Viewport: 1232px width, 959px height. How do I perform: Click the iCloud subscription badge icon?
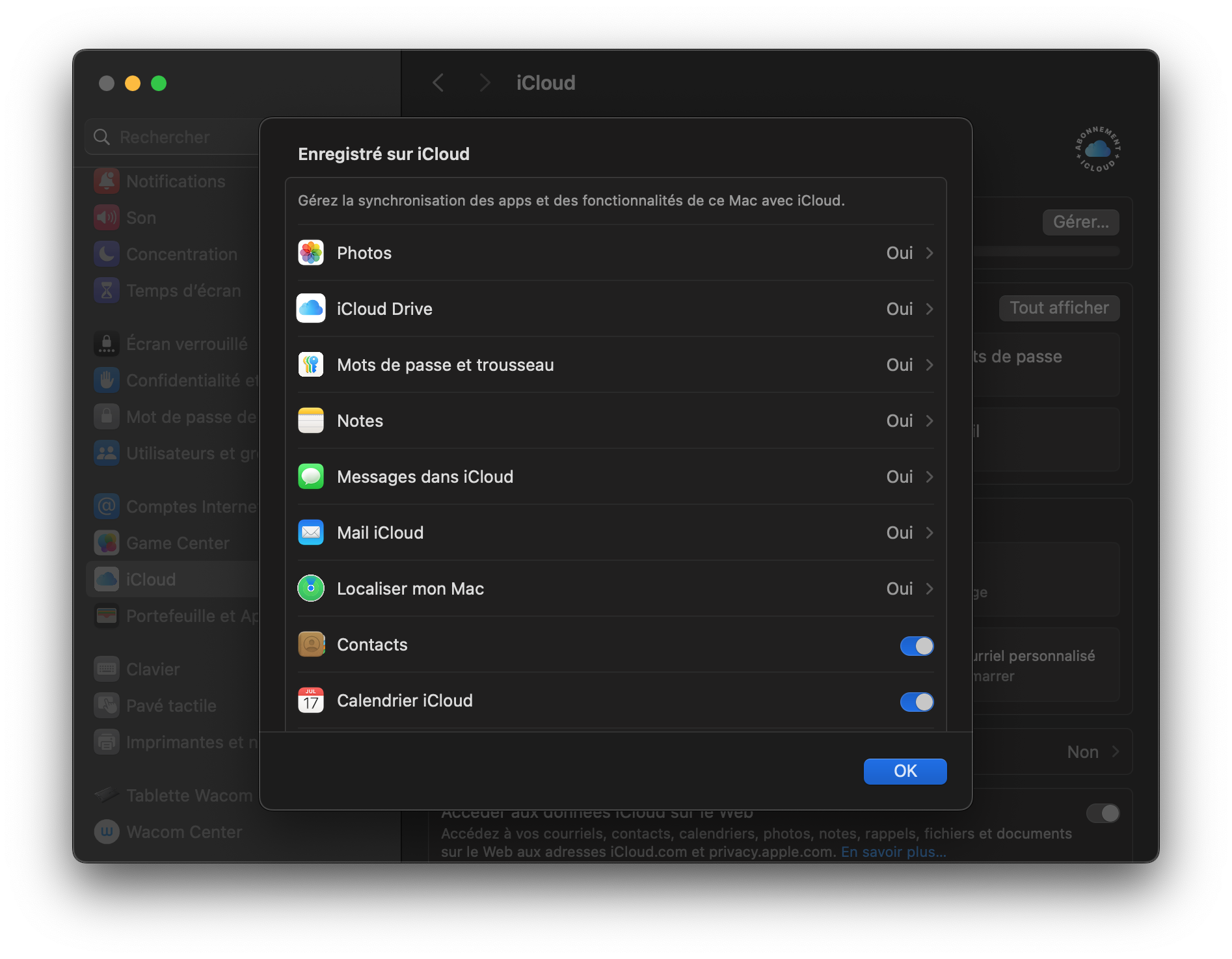1097,150
